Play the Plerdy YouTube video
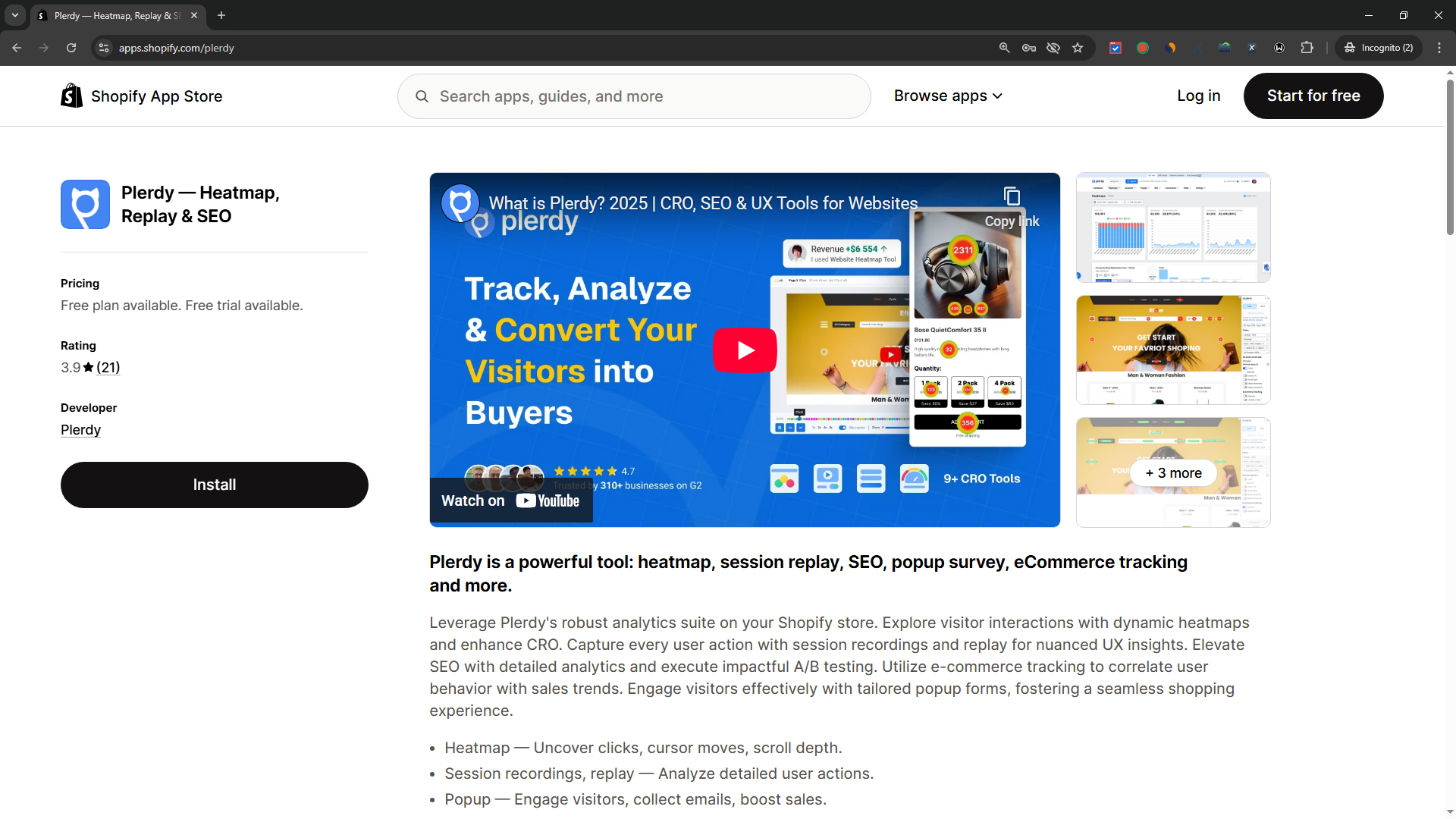 point(744,350)
